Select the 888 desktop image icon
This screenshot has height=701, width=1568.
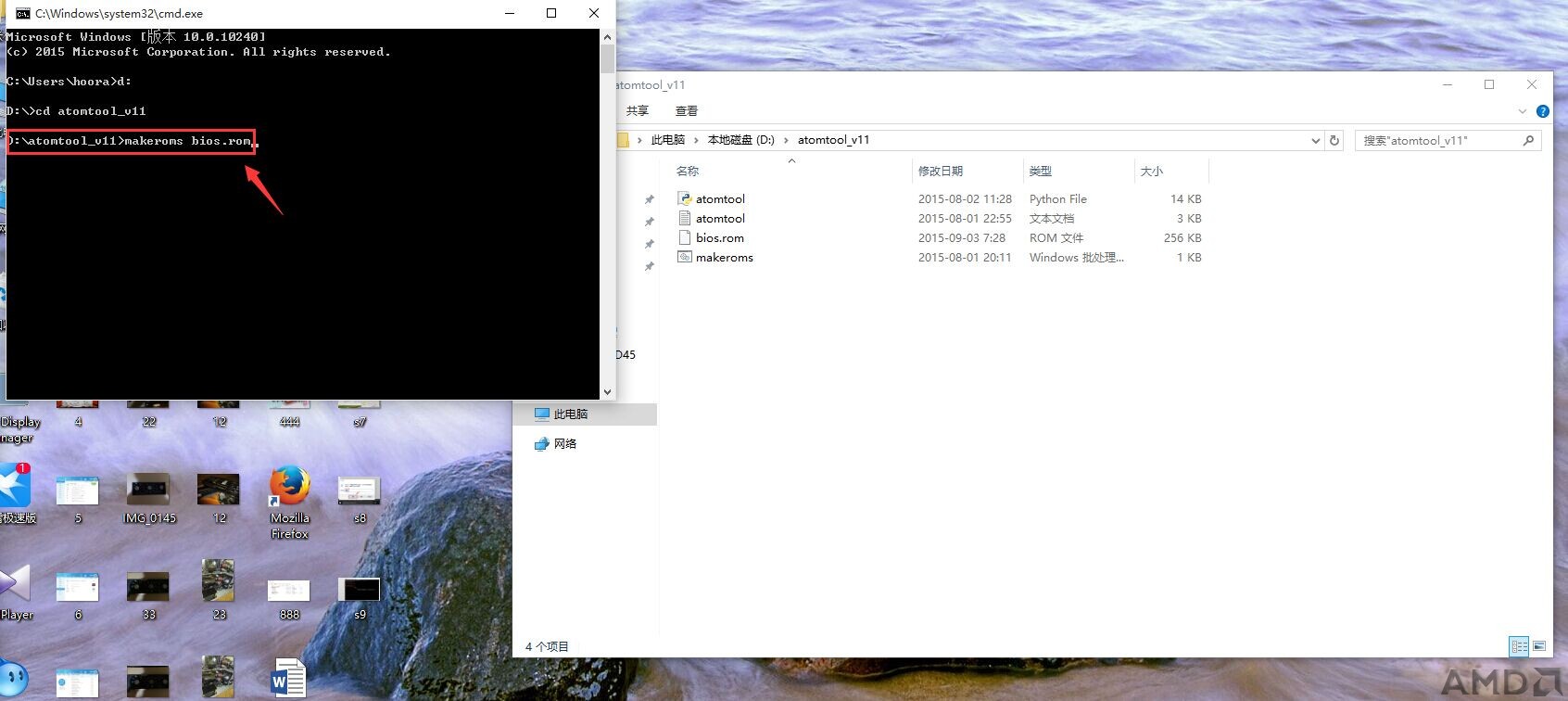pyautogui.click(x=289, y=598)
